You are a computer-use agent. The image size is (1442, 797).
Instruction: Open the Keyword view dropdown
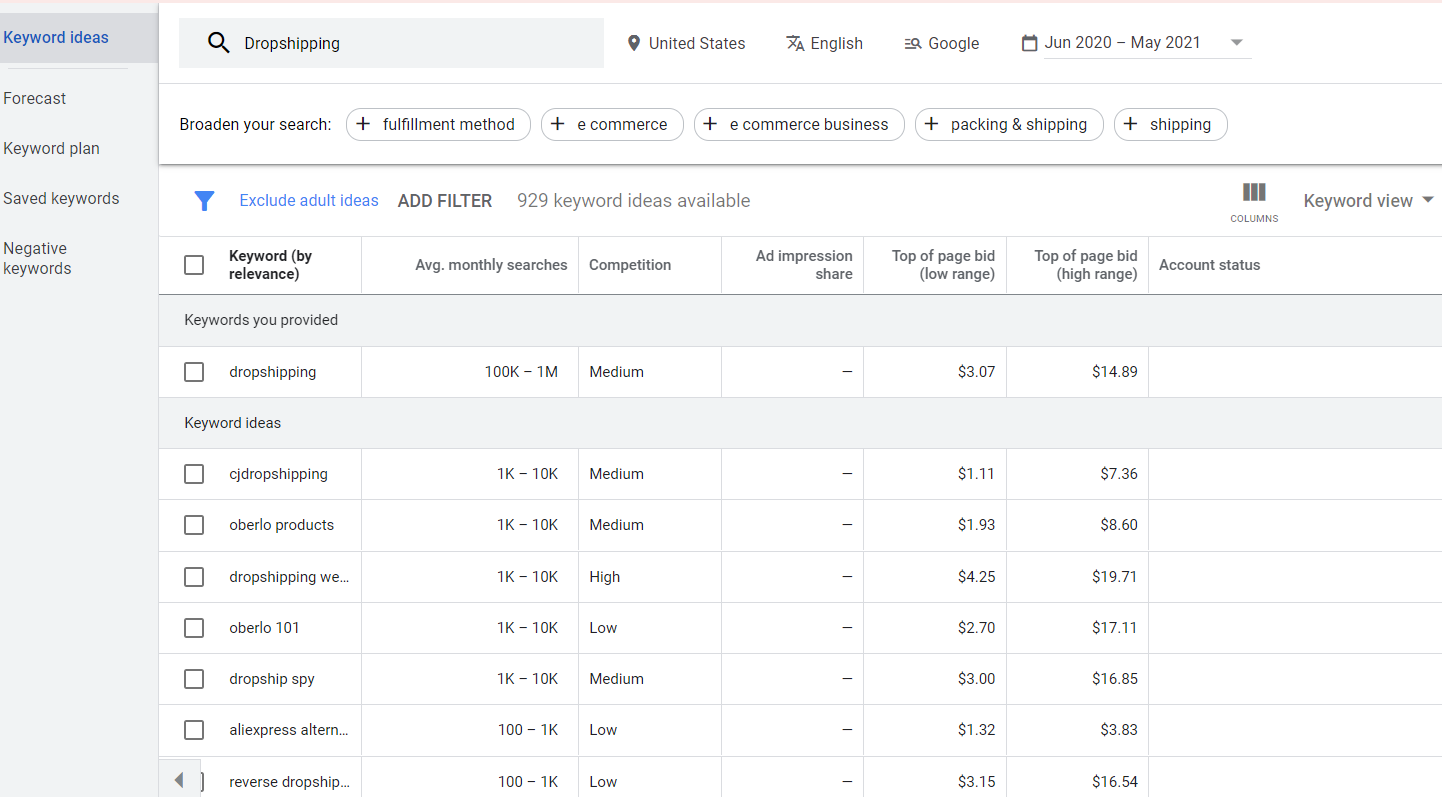(x=1368, y=201)
